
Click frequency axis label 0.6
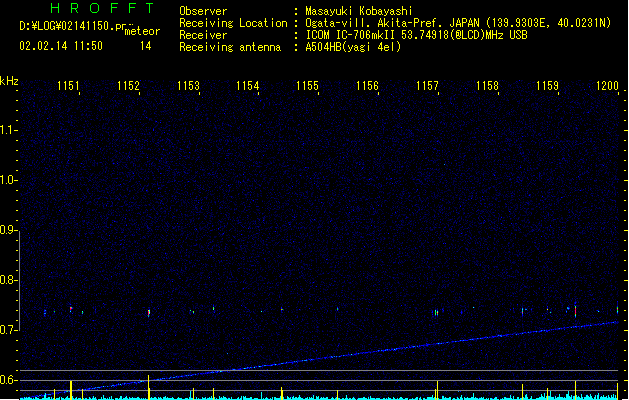[x=8, y=380]
